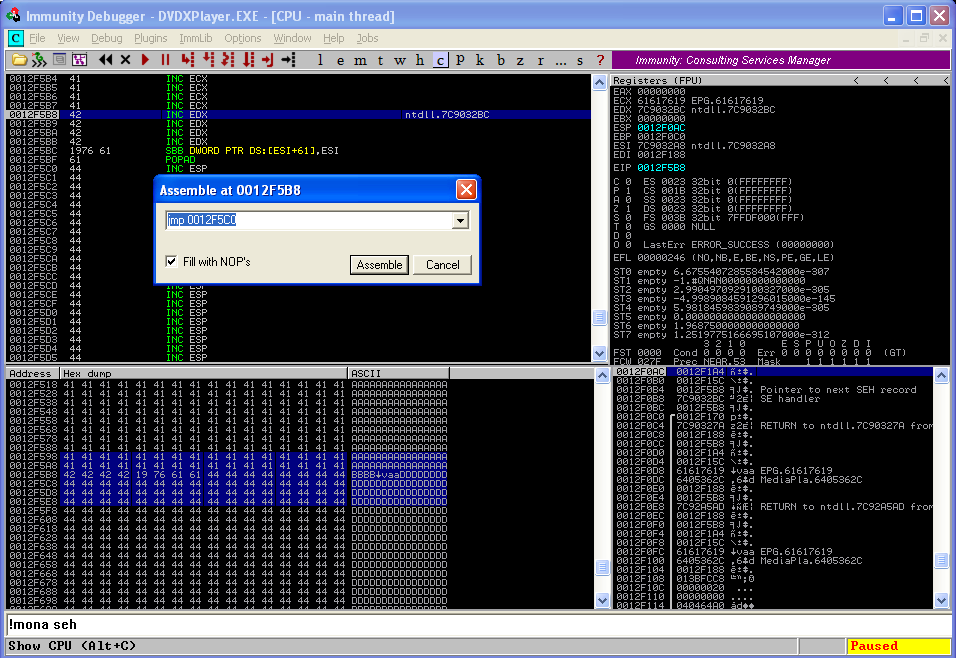Screen dimensions: 956x658
Task: Click the ASCII column header in dump
Action: [398, 373]
